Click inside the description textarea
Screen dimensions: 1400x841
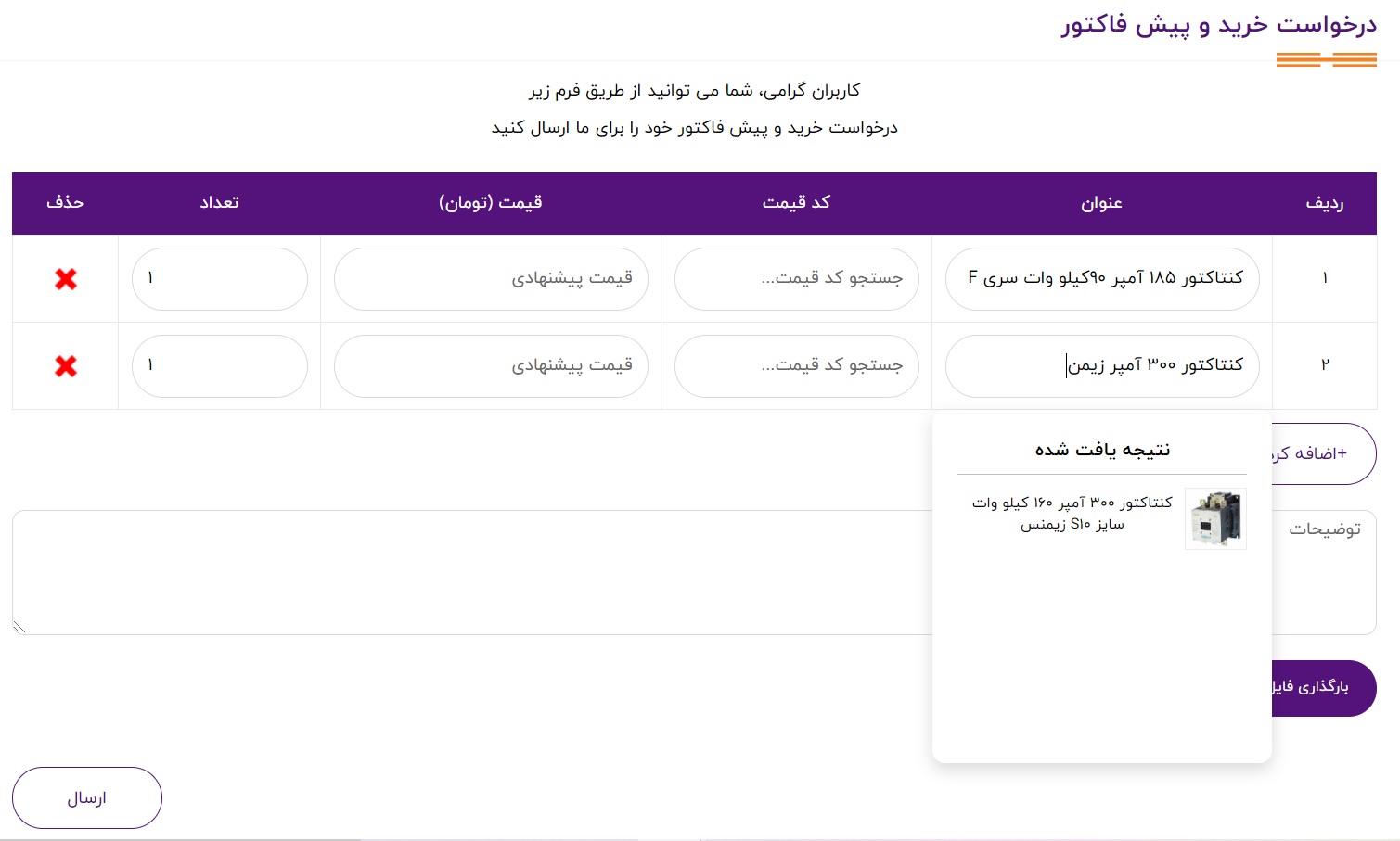[x=464, y=572]
